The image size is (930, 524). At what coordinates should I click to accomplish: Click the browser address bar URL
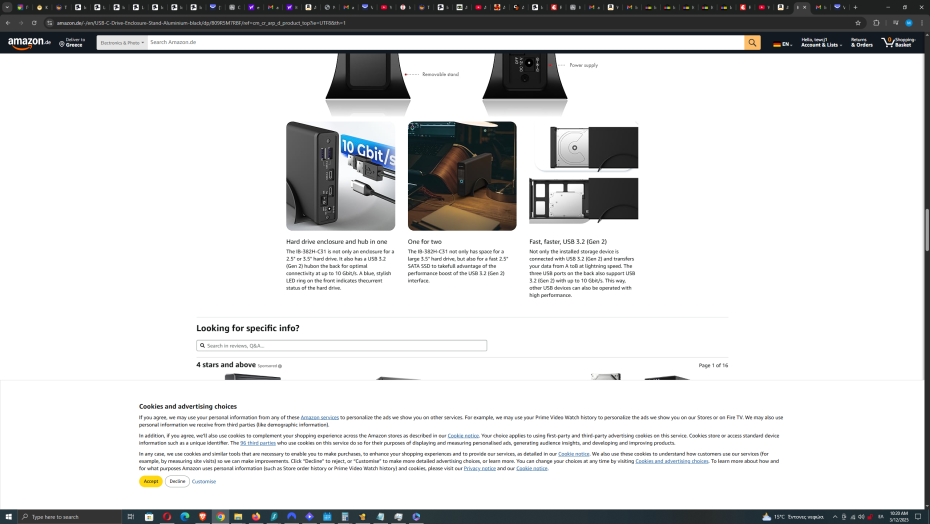click(201, 23)
